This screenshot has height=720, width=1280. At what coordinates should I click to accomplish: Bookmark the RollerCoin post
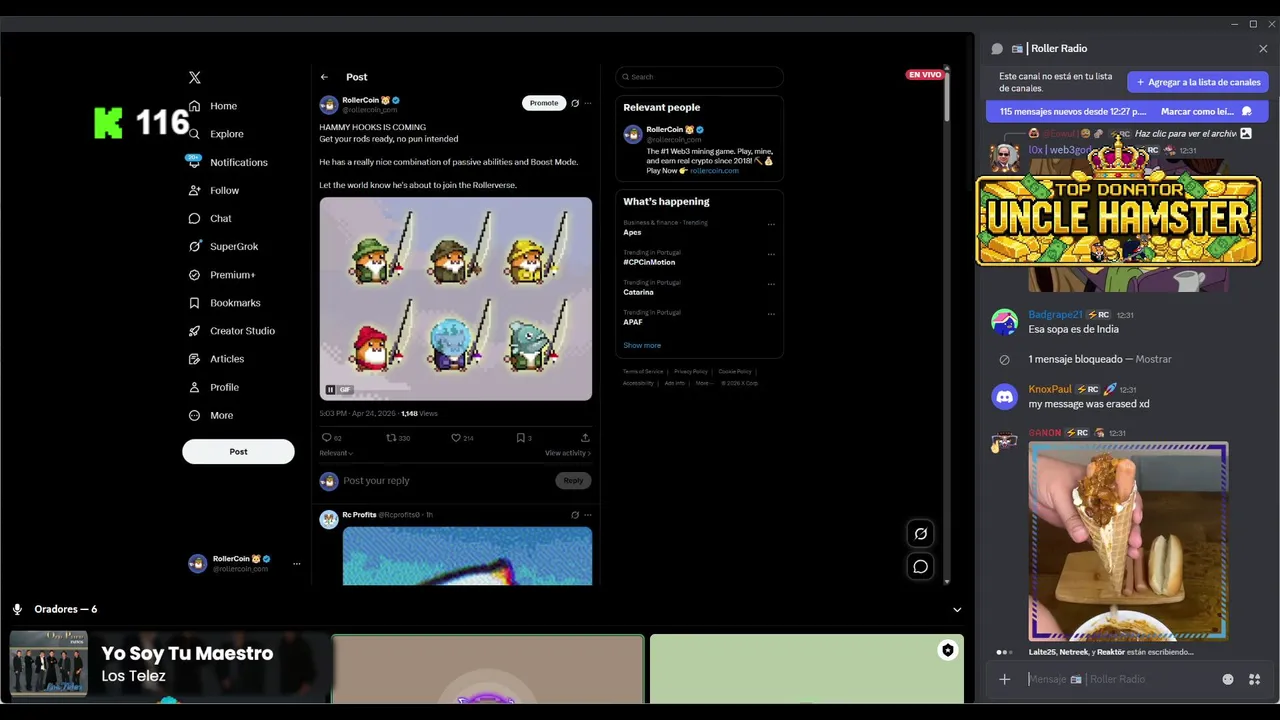tap(523, 438)
